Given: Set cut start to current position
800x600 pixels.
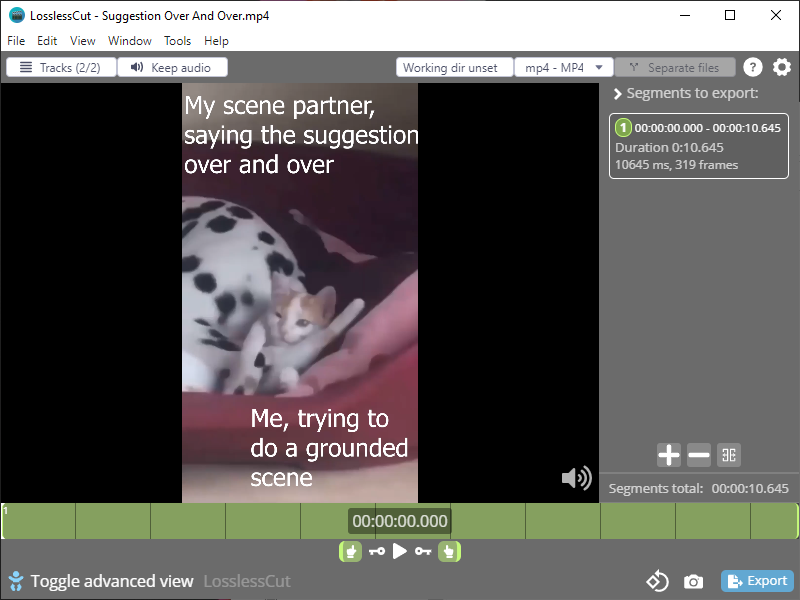Looking at the screenshot, I should 350,551.
